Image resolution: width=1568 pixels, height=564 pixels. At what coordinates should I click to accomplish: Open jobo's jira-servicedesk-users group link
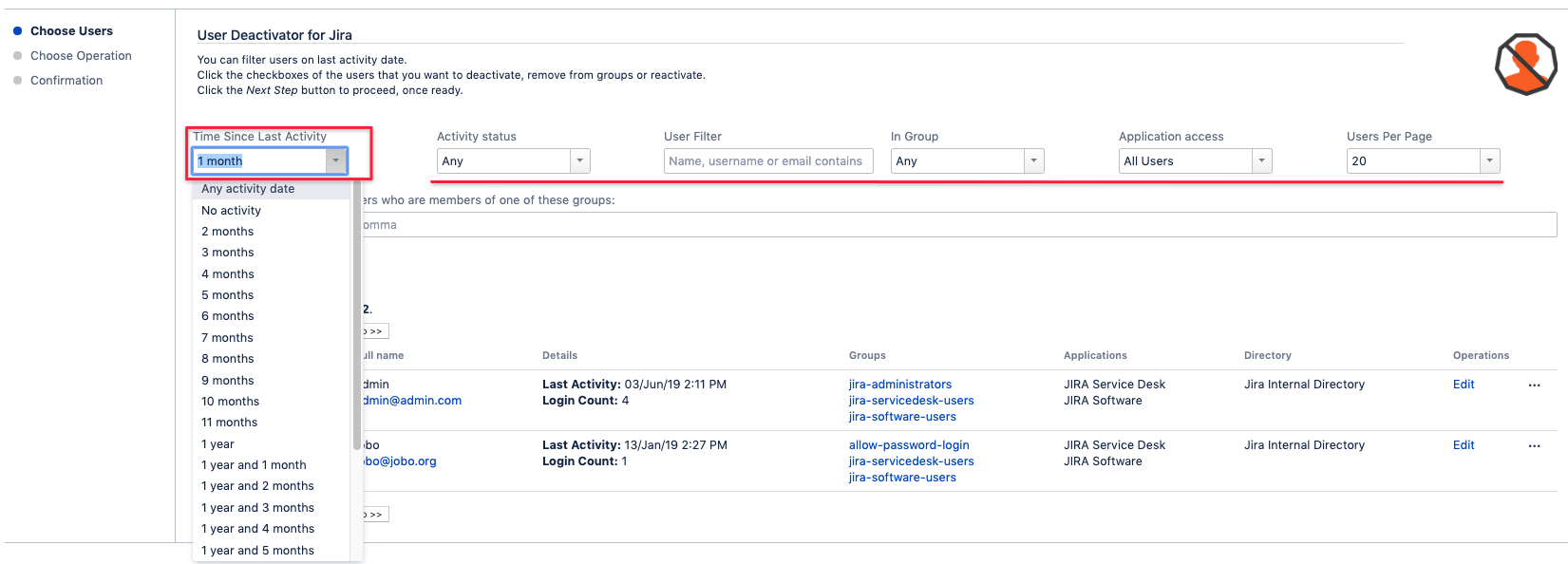tap(912, 461)
